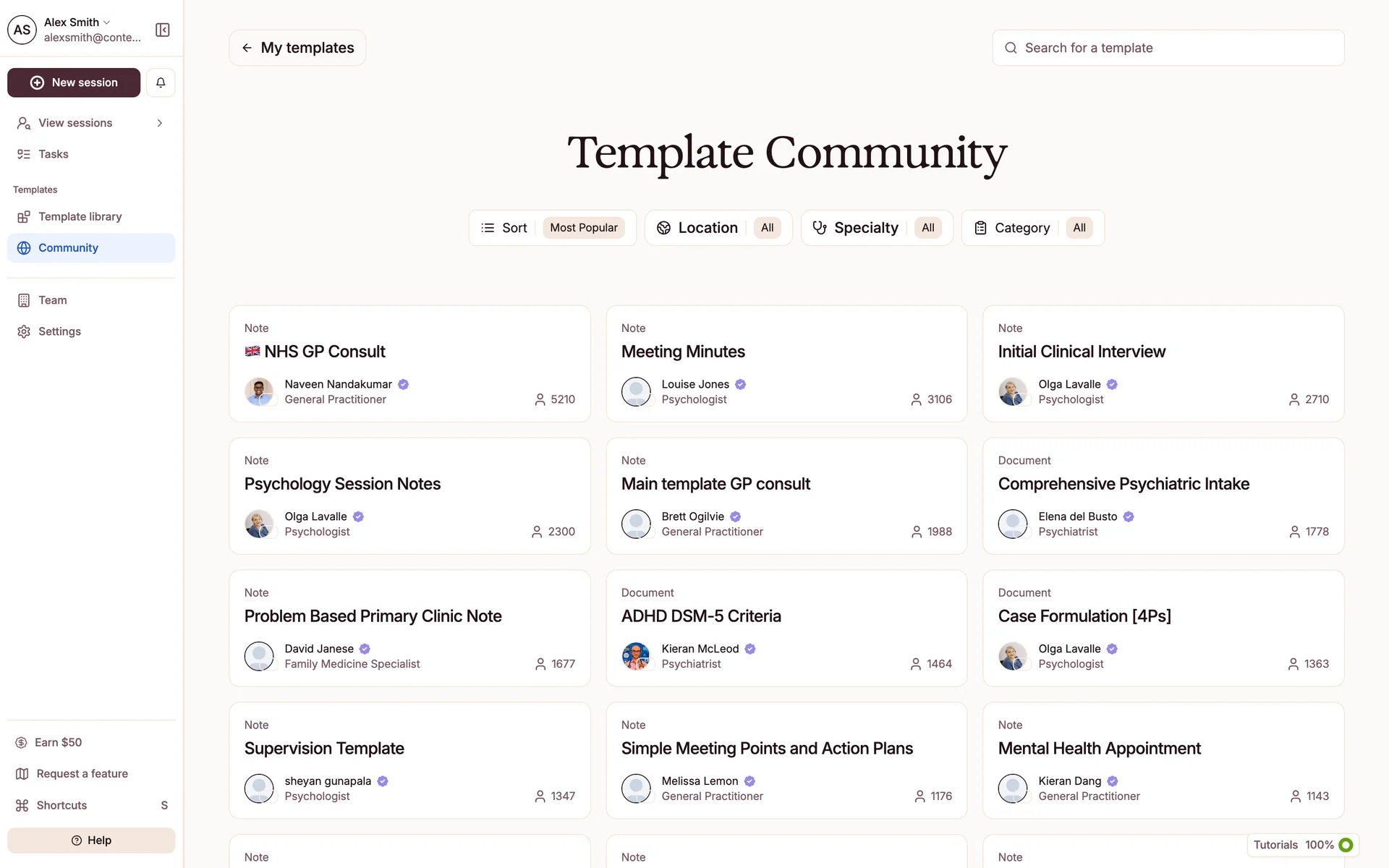Open the Specialty filter dropdown
This screenshot has height=868, width=1389.
877,228
